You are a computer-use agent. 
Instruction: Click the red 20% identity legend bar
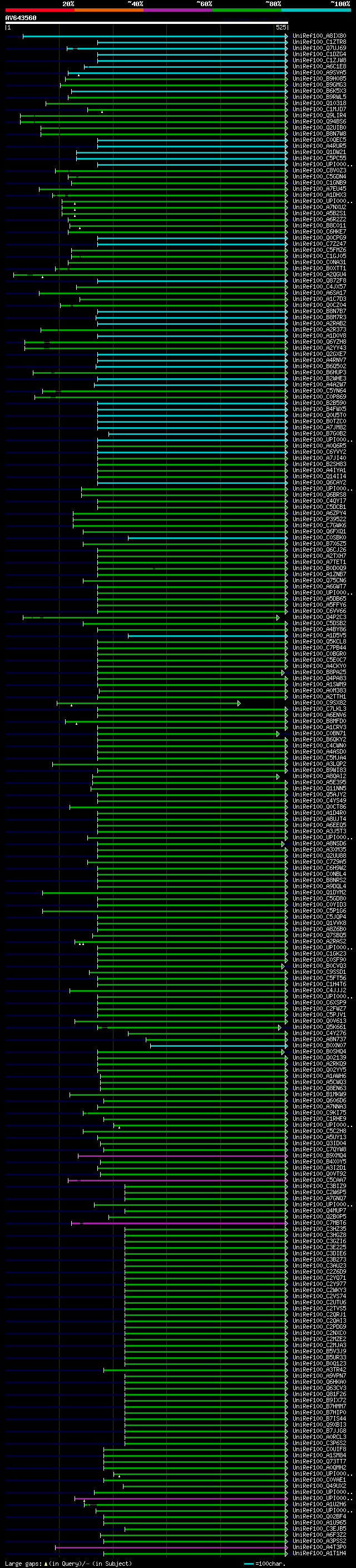pos(39,11)
